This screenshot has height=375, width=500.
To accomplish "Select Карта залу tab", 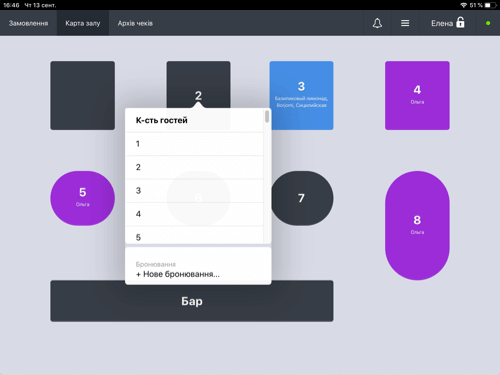I will [x=83, y=23].
